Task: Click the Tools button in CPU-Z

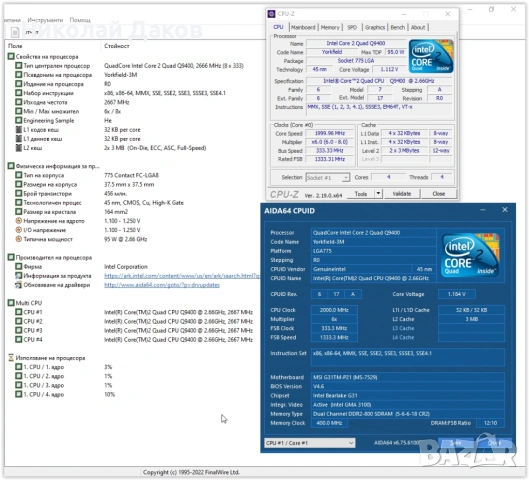Action: tap(361, 194)
